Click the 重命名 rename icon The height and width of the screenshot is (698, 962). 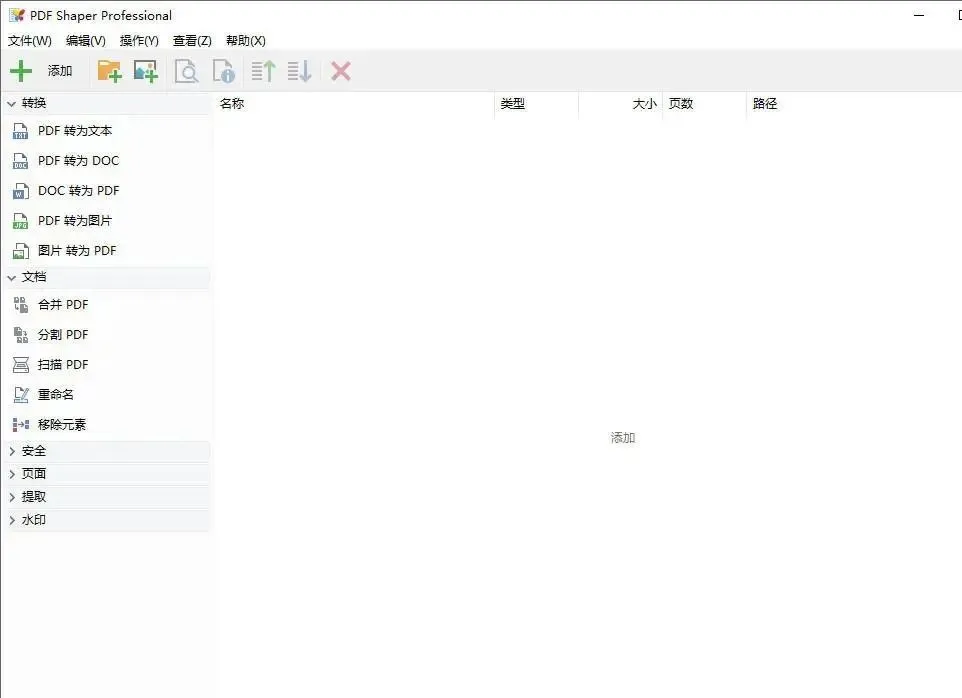coord(20,395)
